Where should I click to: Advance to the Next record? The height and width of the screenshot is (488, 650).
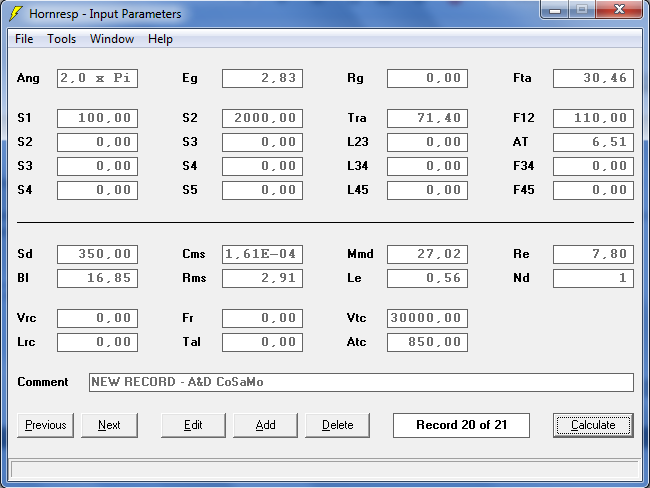pyautogui.click(x=109, y=425)
